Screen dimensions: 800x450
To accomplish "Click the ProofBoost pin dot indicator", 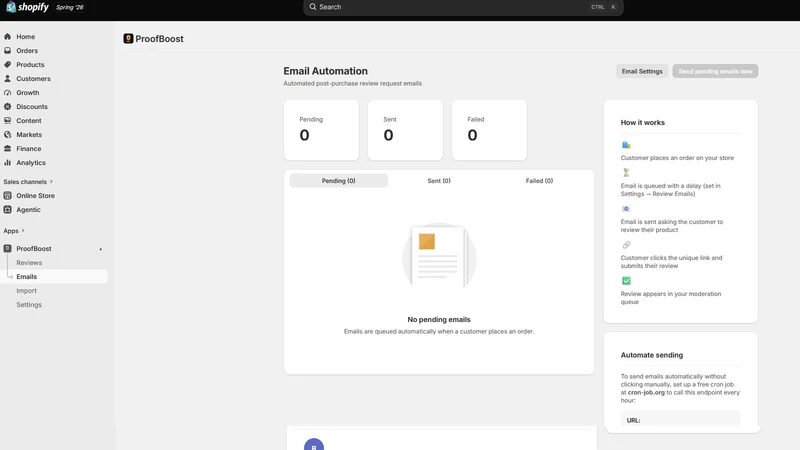I will coord(101,249).
